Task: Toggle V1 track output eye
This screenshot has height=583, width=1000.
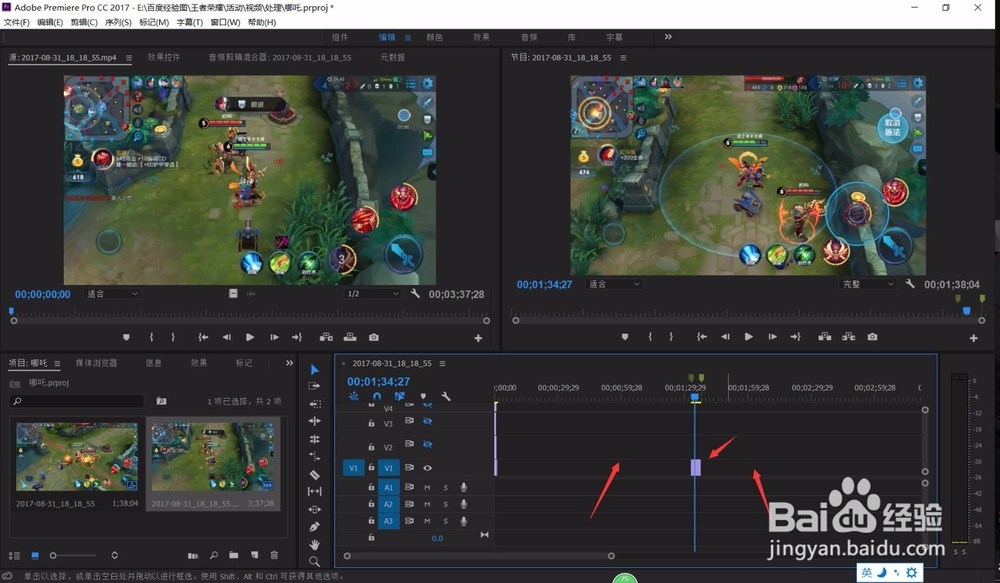Action: tap(427, 468)
